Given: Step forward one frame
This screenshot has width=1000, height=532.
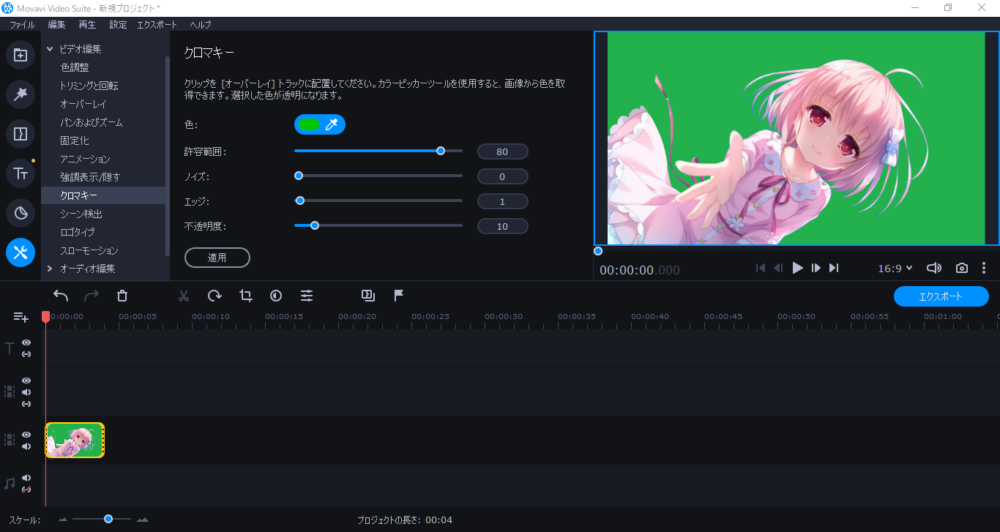Looking at the screenshot, I should coord(816,268).
